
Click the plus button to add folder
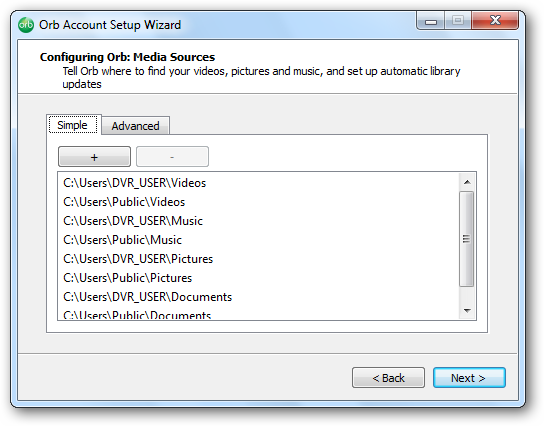94,157
